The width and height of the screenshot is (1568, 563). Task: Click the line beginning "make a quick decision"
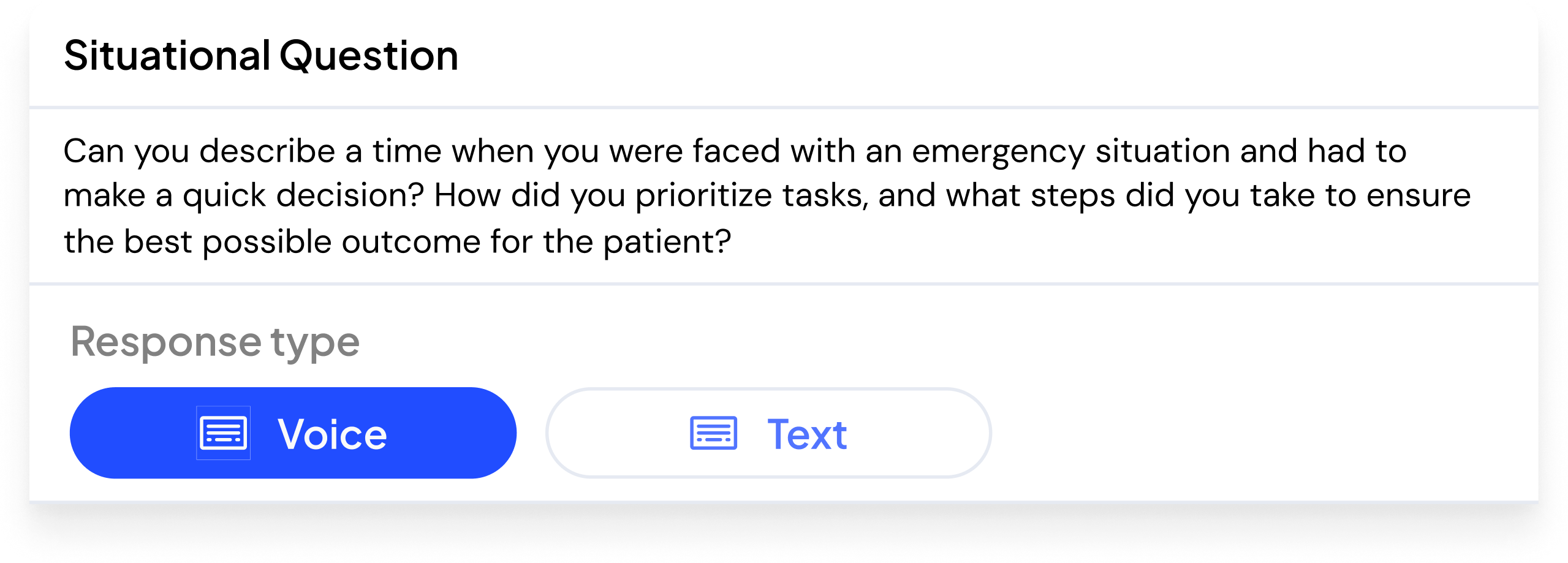coord(767,196)
